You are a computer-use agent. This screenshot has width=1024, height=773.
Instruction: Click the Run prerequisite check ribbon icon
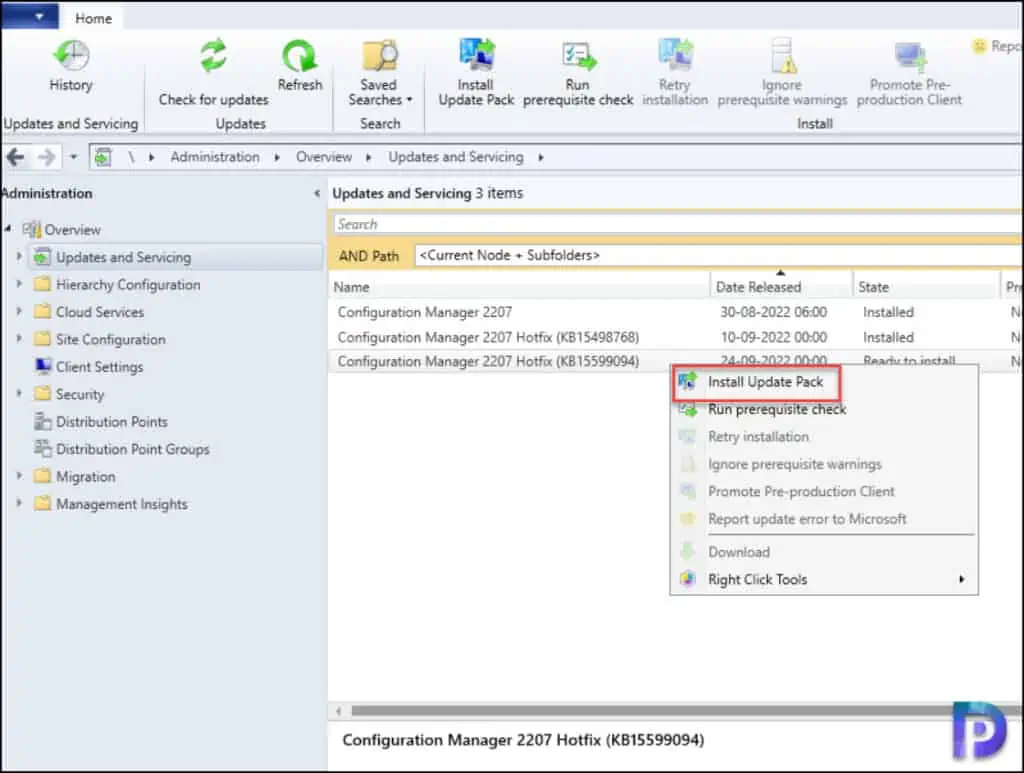click(579, 56)
